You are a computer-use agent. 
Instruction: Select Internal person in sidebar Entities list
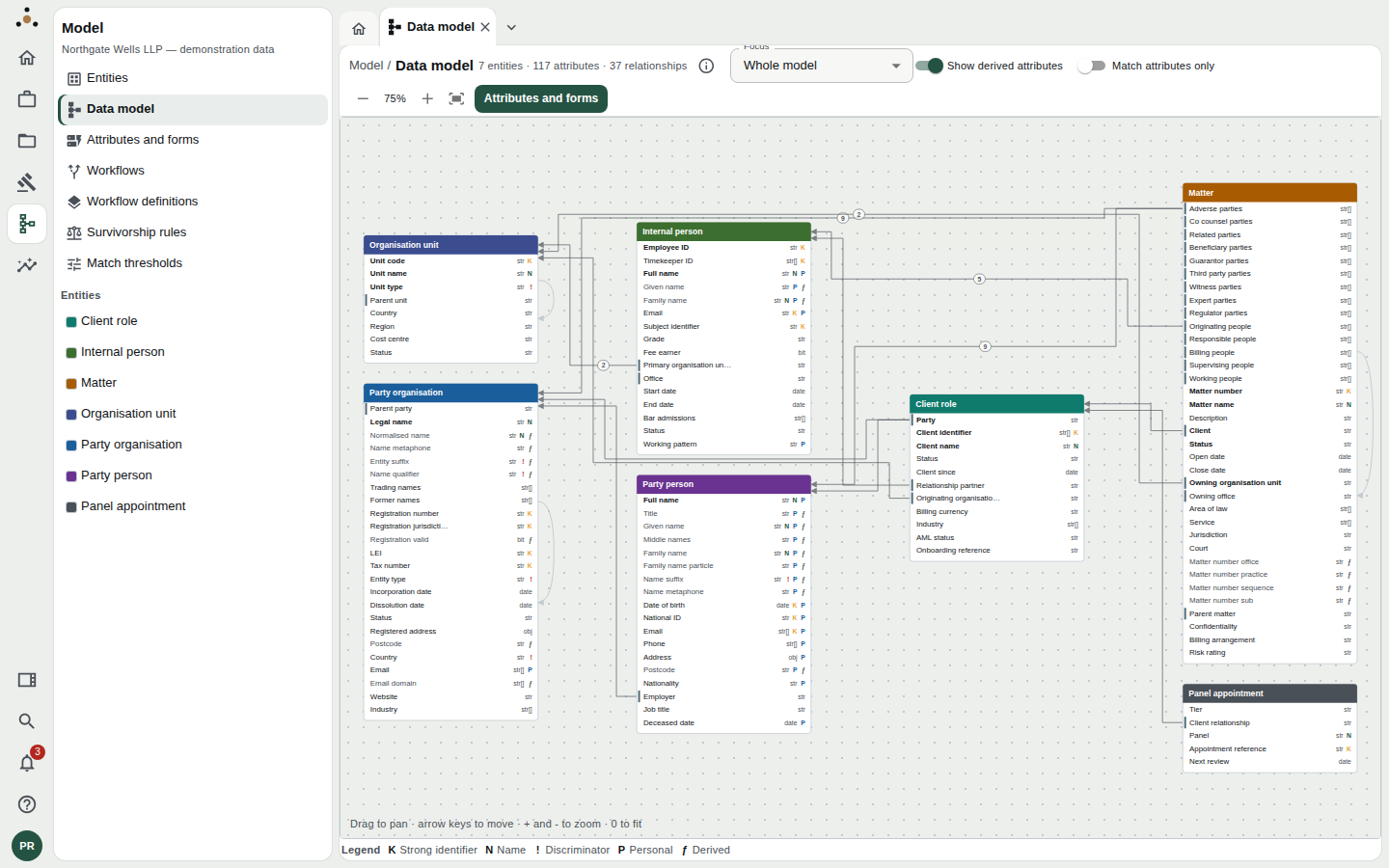pos(193,352)
